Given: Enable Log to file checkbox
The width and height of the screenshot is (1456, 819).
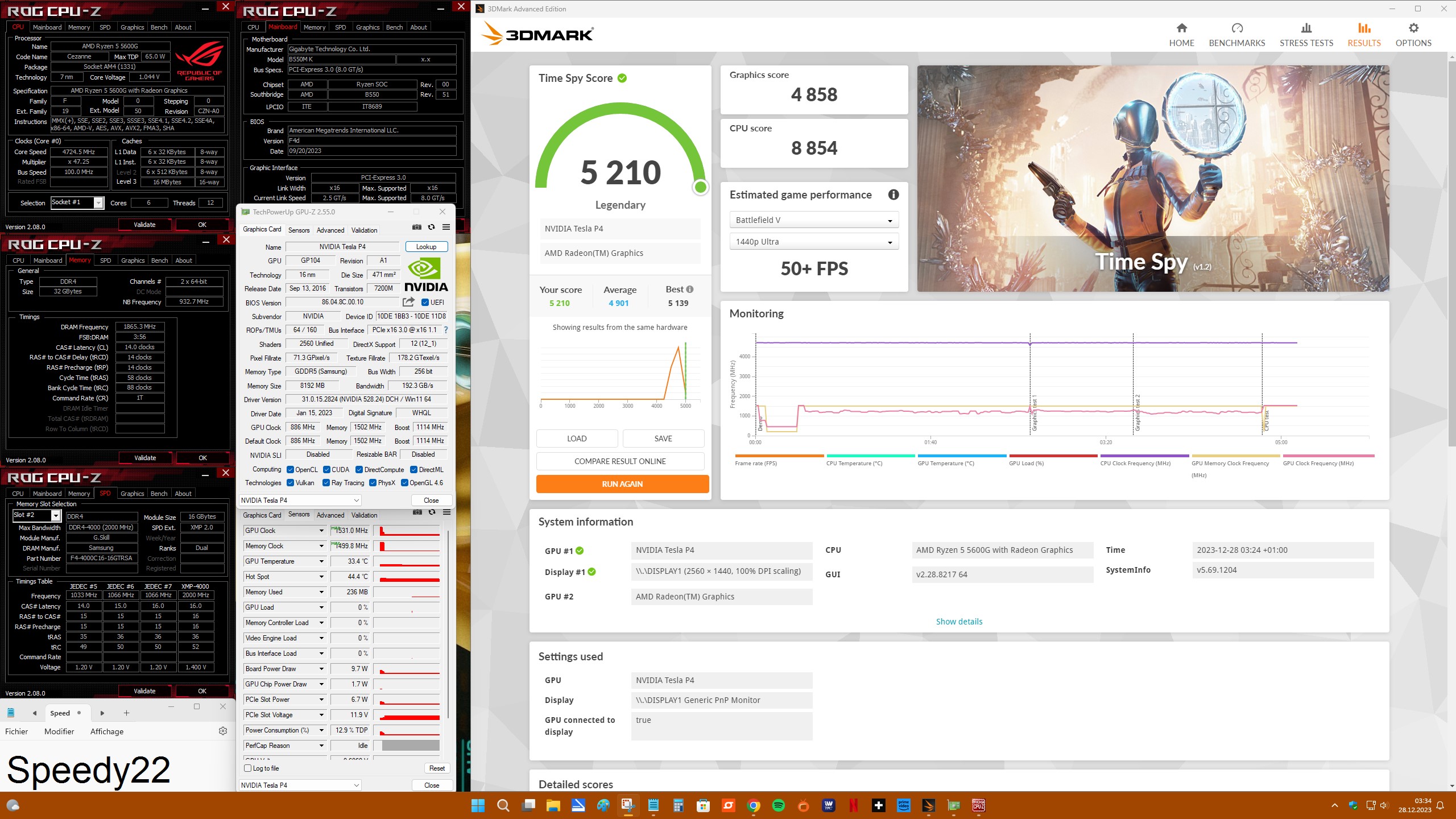Looking at the screenshot, I should coord(247,768).
